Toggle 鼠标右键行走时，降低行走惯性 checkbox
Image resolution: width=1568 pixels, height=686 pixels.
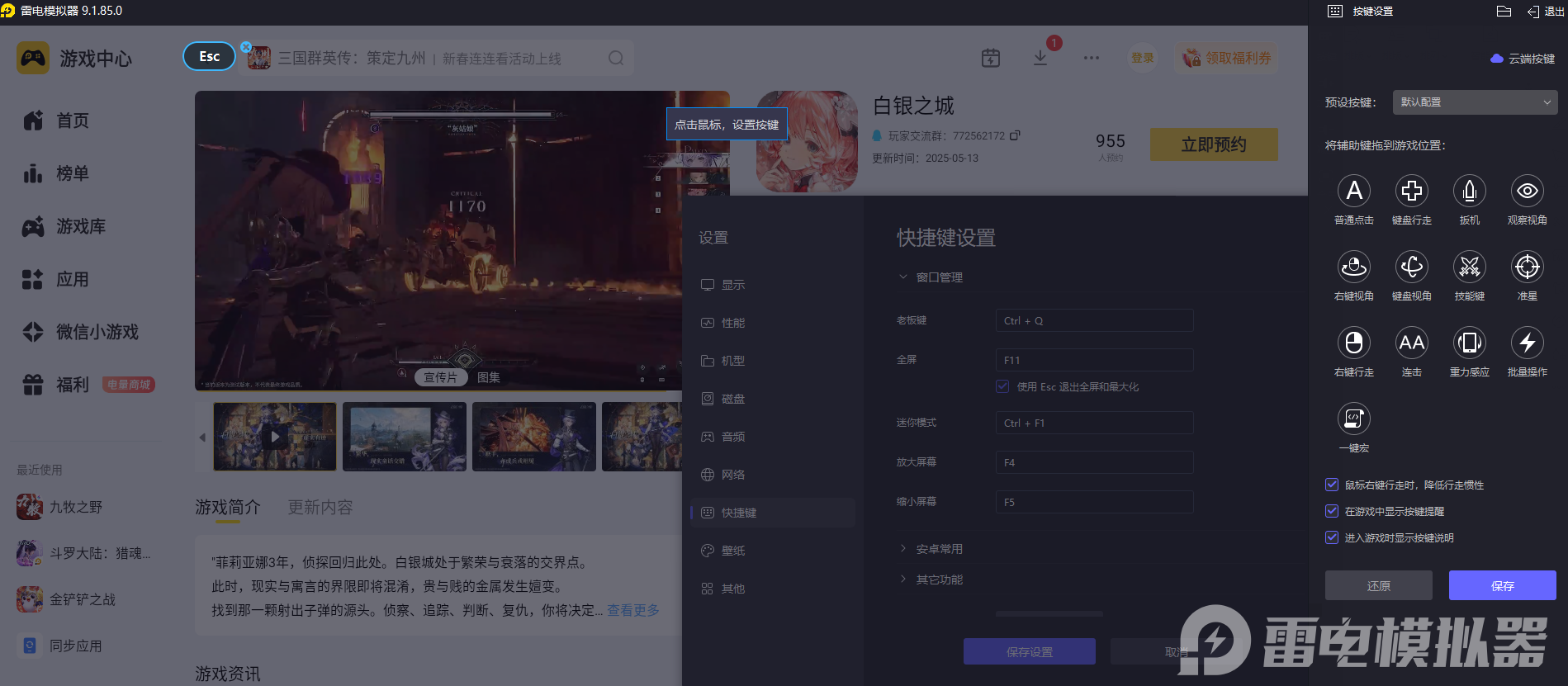(x=1332, y=485)
